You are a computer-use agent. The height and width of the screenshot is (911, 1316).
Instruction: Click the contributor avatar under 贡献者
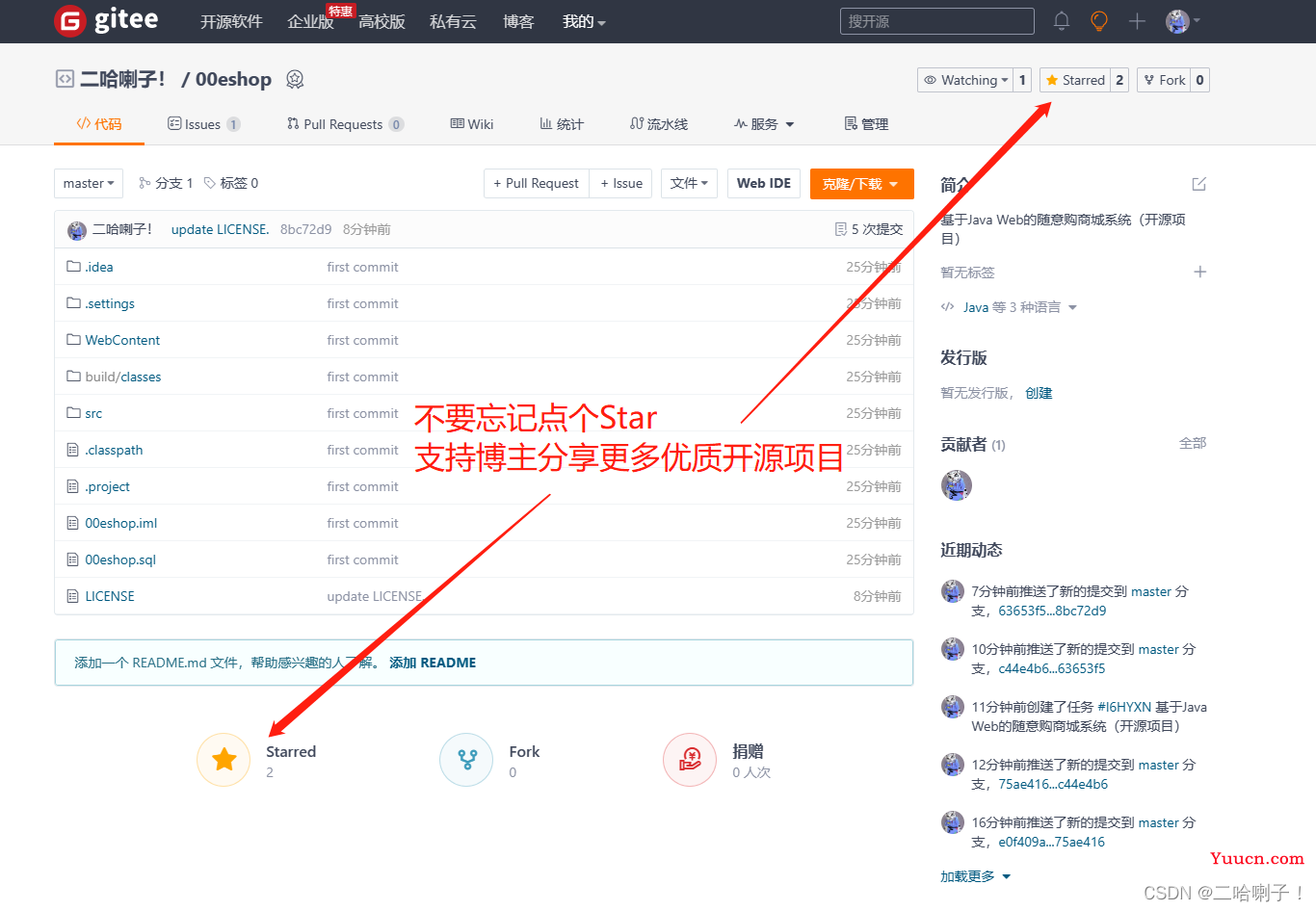[957, 485]
